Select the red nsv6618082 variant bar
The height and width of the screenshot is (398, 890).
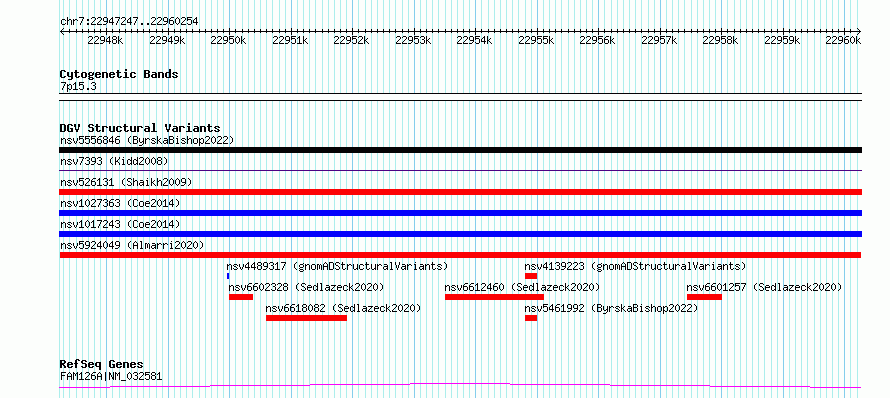point(307,318)
